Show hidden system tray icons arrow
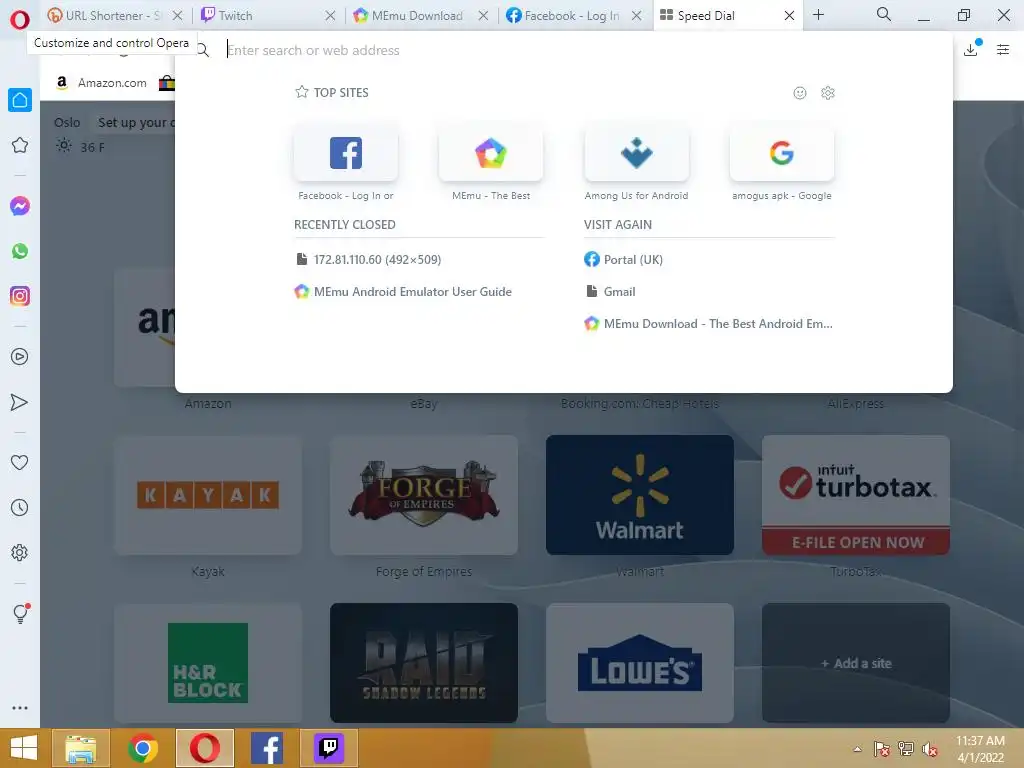 [857, 749]
